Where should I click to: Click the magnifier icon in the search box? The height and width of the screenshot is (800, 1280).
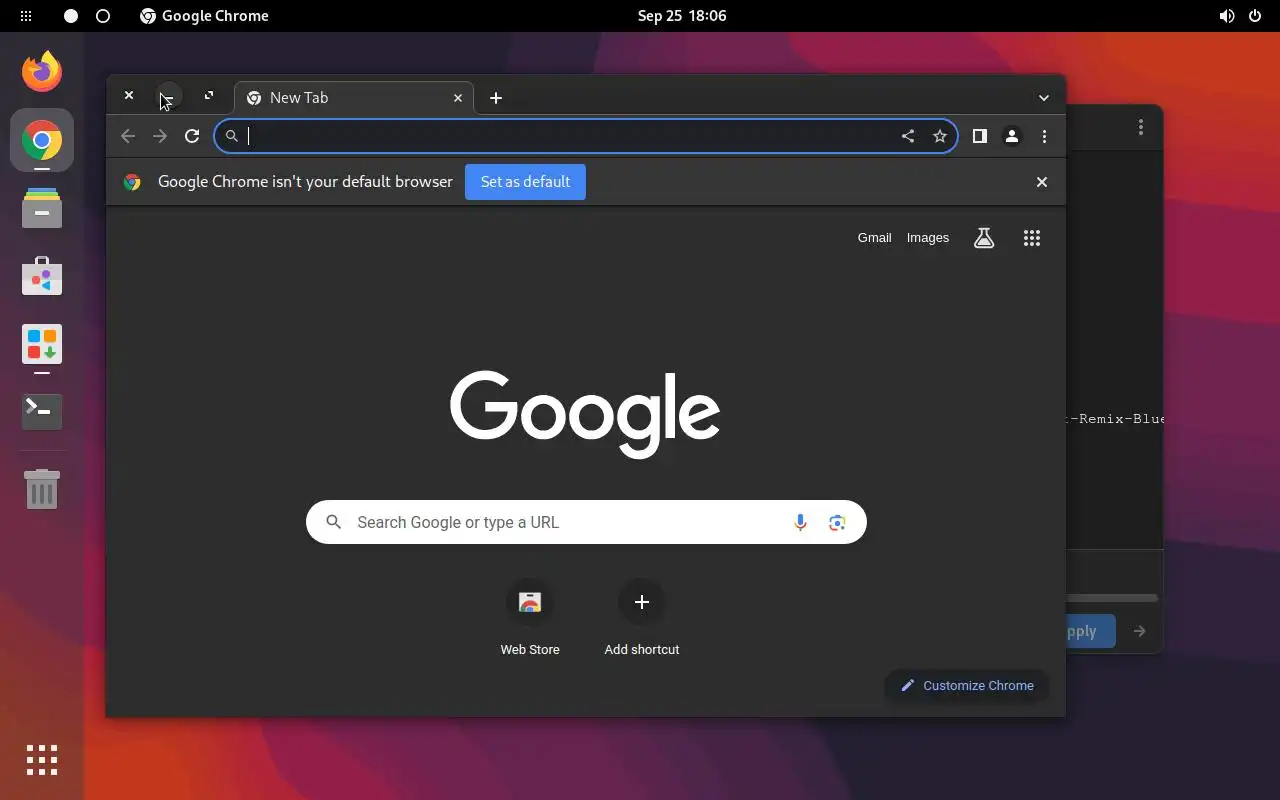[x=334, y=522]
